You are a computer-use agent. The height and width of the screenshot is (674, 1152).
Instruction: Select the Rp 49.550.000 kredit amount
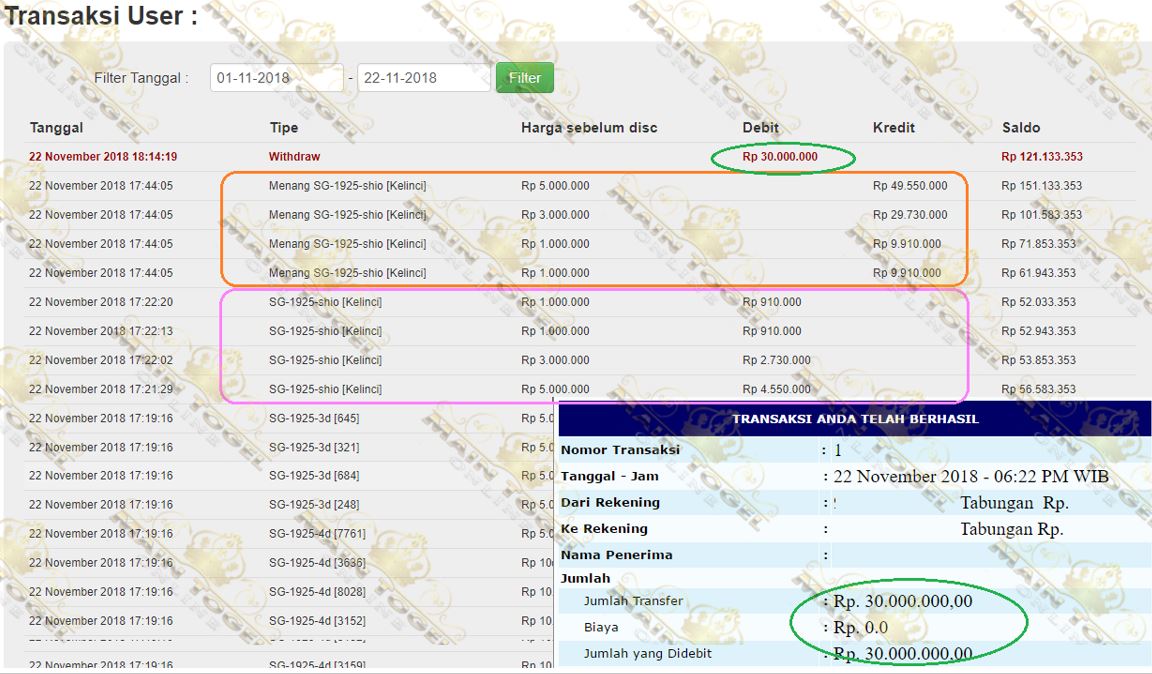(x=906, y=186)
